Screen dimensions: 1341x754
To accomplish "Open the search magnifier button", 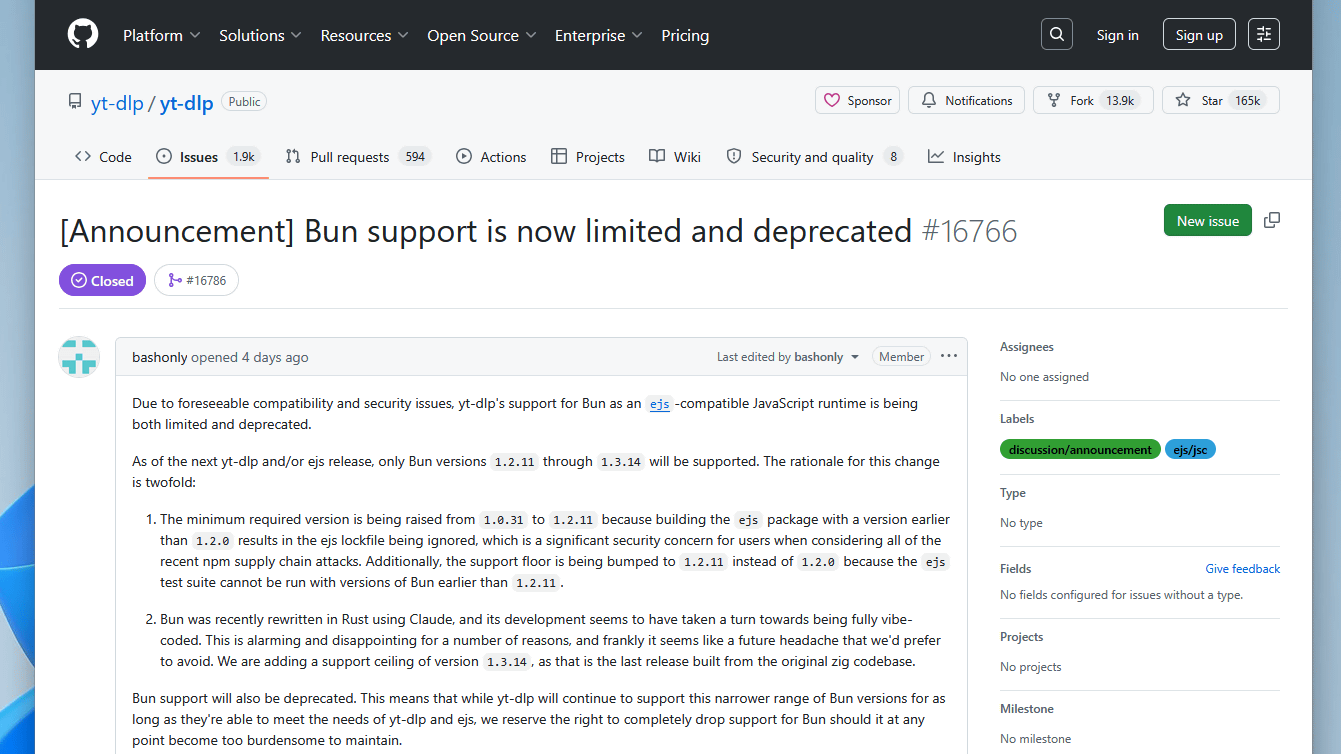I will (x=1057, y=35).
